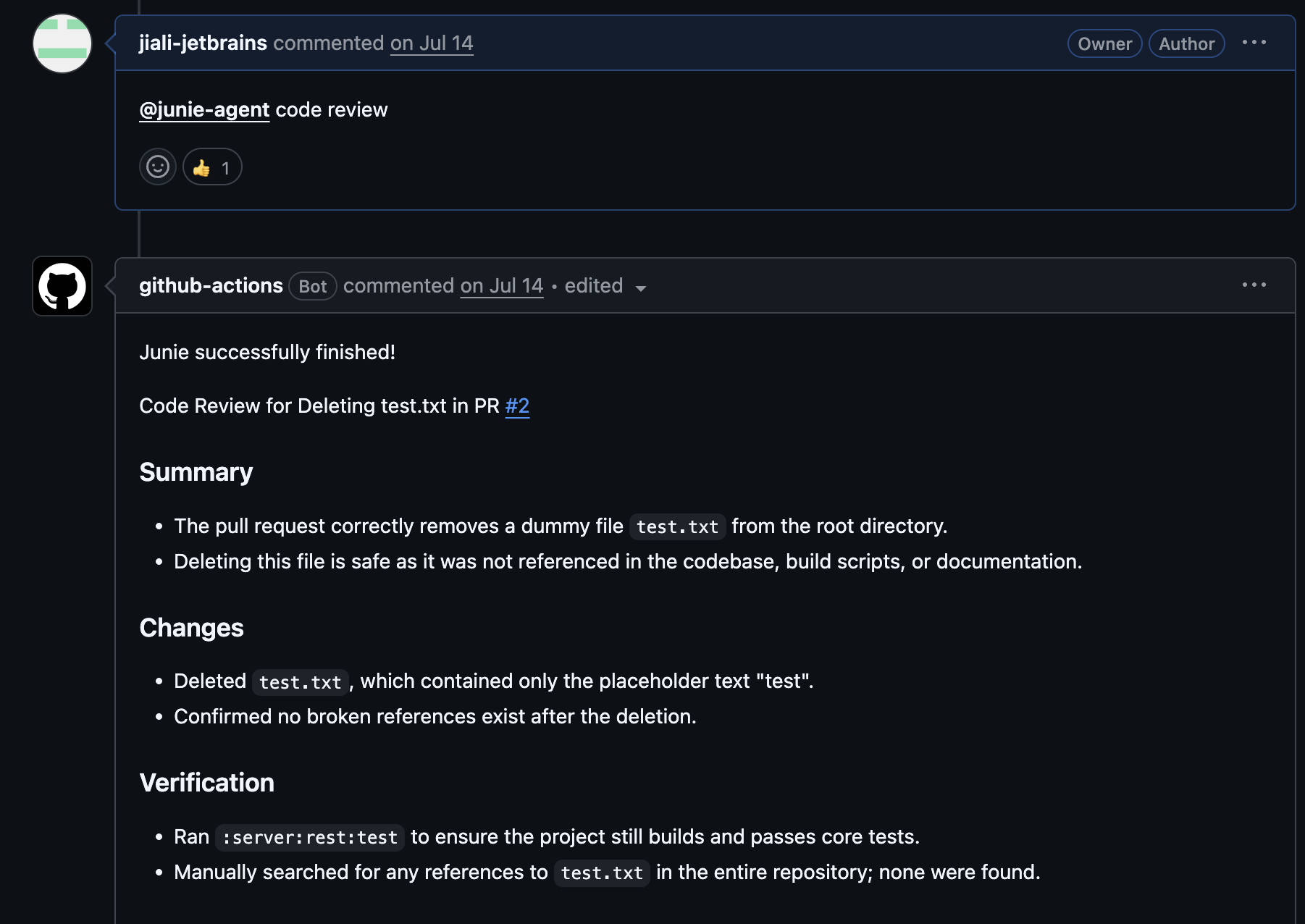The image size is (1305, 924).
Task: Click the Changes heading
Action: [191, 628]
